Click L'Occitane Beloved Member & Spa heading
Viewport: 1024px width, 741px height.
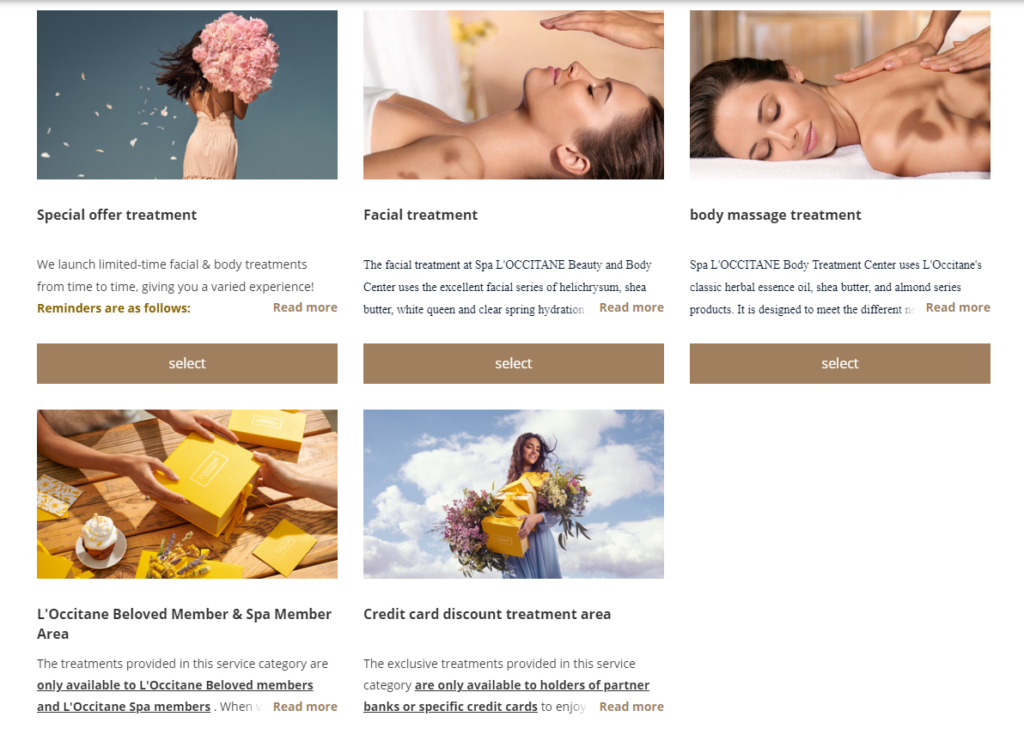coord(184,623)
